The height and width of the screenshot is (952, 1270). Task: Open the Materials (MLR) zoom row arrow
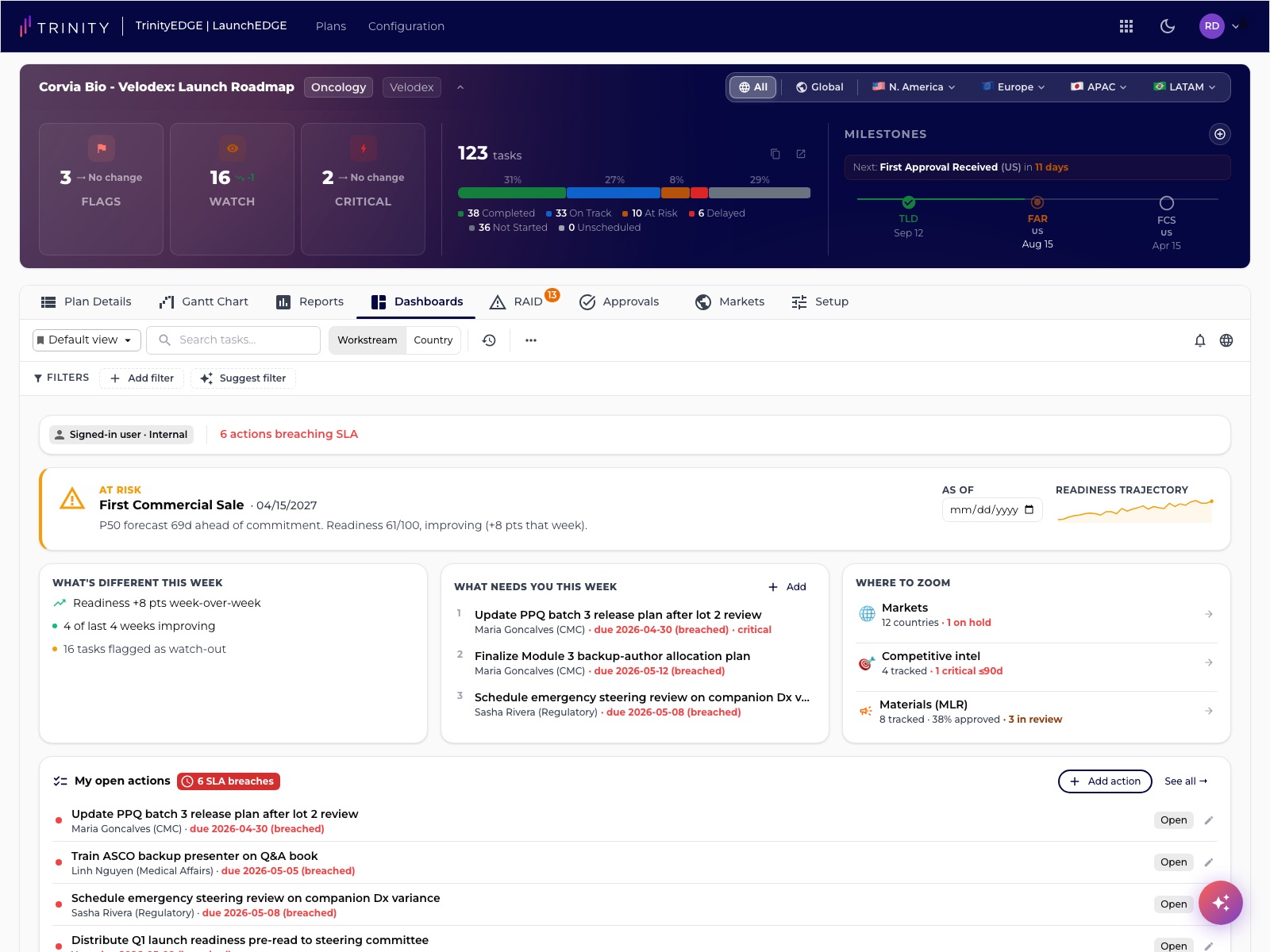[1209, 711]
